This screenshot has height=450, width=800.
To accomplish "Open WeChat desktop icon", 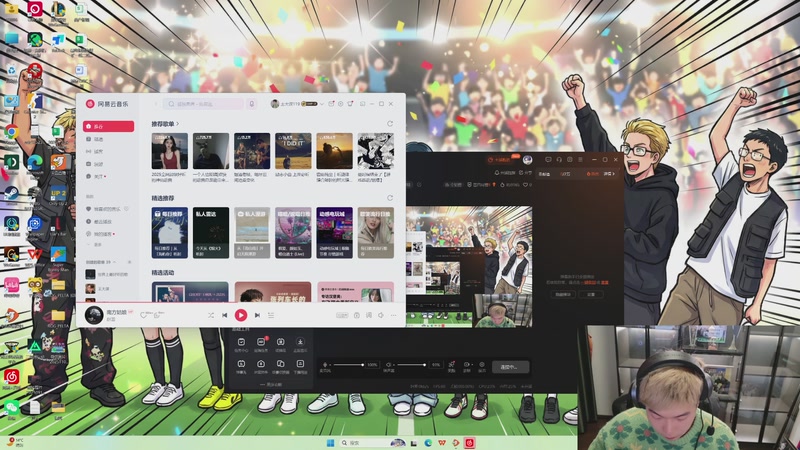I will tap(11, 407).
